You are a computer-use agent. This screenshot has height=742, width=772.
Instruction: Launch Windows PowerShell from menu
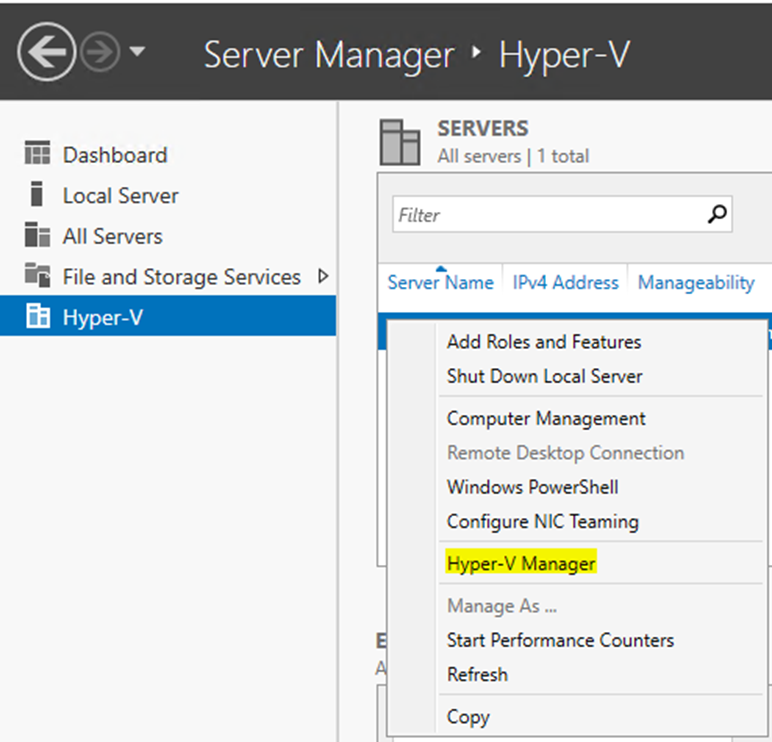click(533, 487)
